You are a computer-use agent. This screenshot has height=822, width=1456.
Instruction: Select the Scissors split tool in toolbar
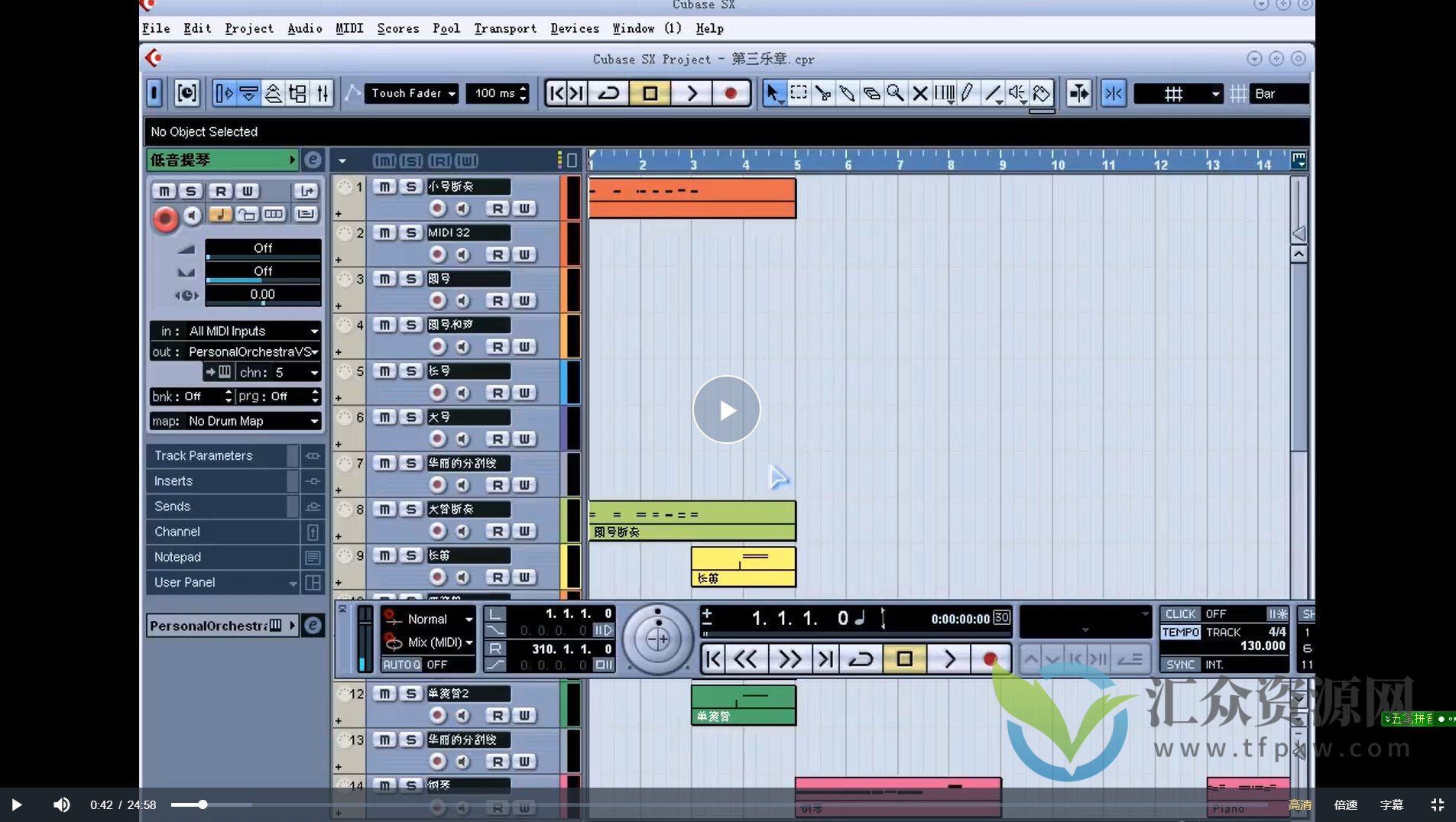pos(822,93)
